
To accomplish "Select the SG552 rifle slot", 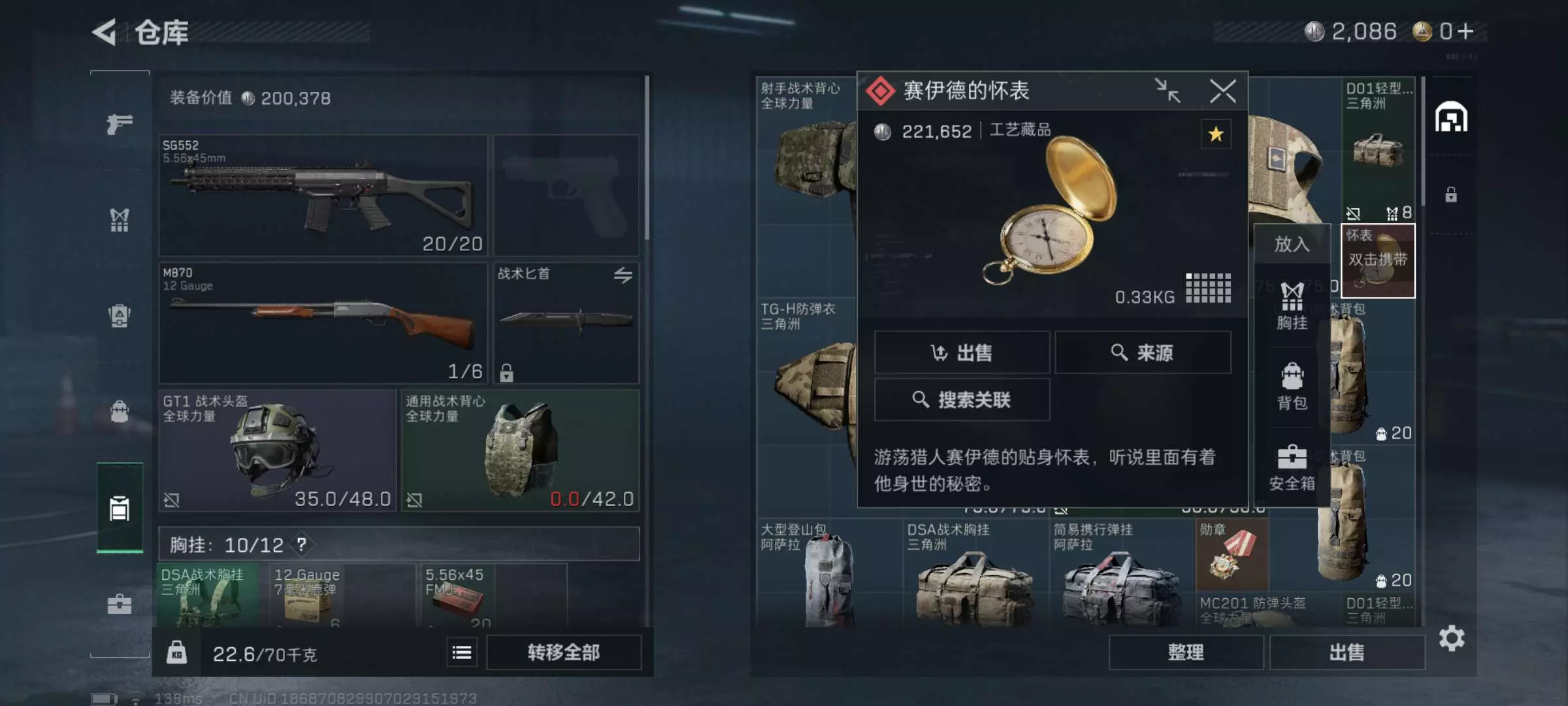I will [323, 195].
